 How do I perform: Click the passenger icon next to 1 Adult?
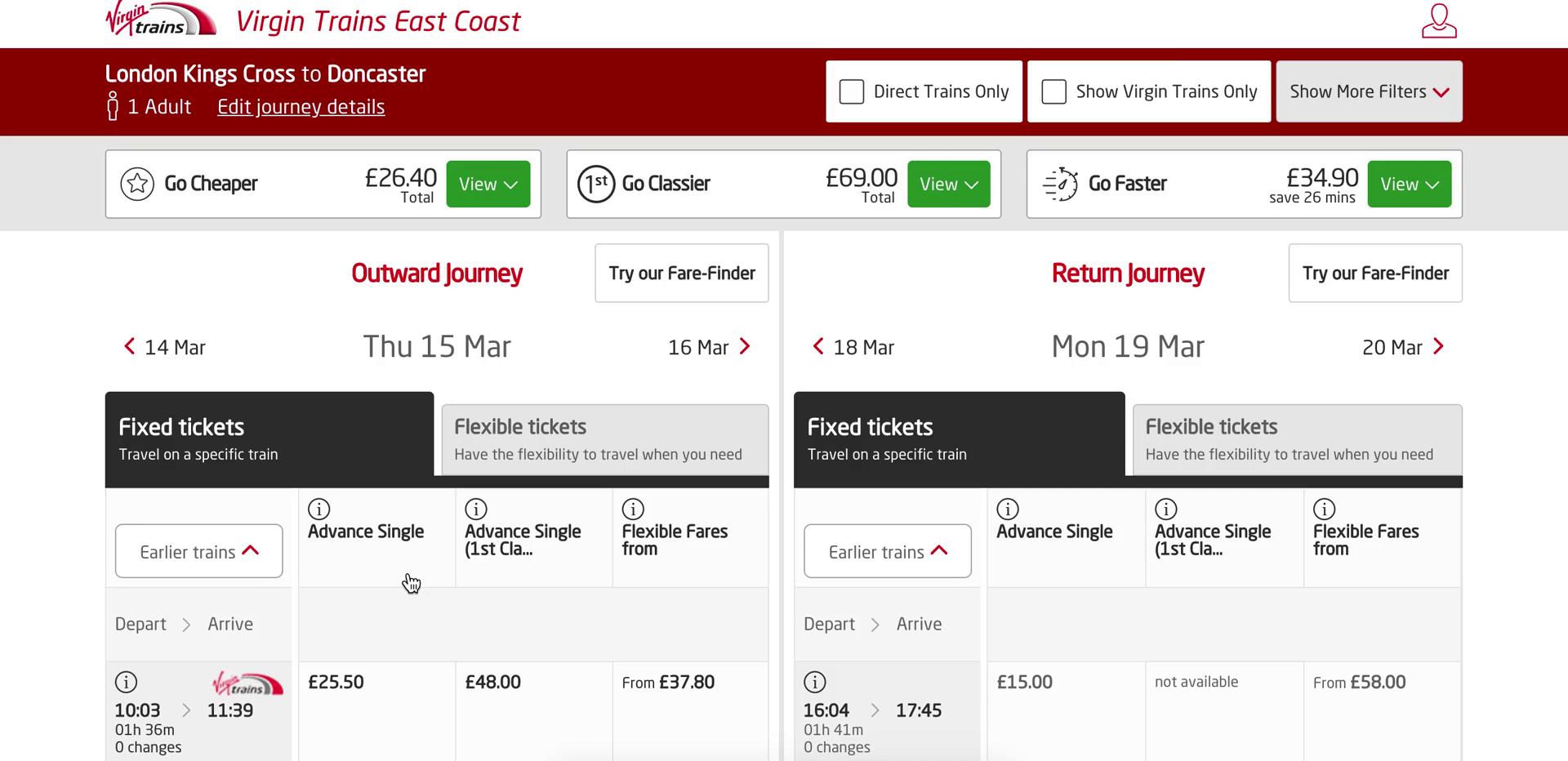click(x=113, y=106)
